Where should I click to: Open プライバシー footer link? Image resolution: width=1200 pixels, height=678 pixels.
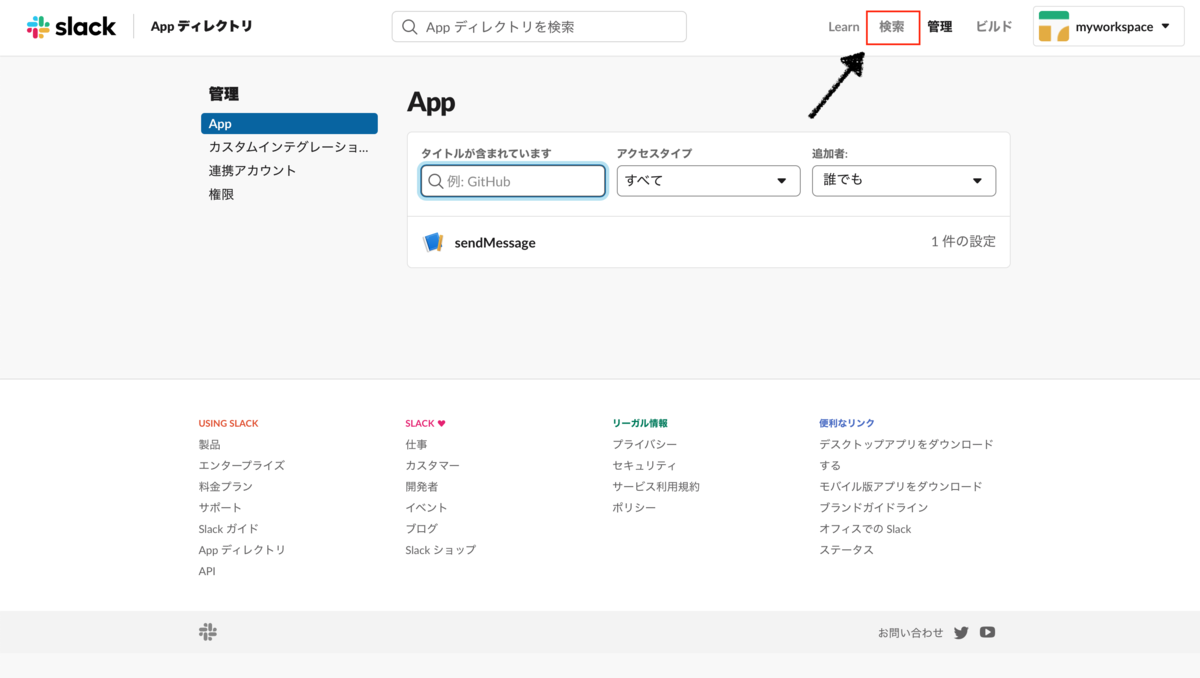coord(644,444)
